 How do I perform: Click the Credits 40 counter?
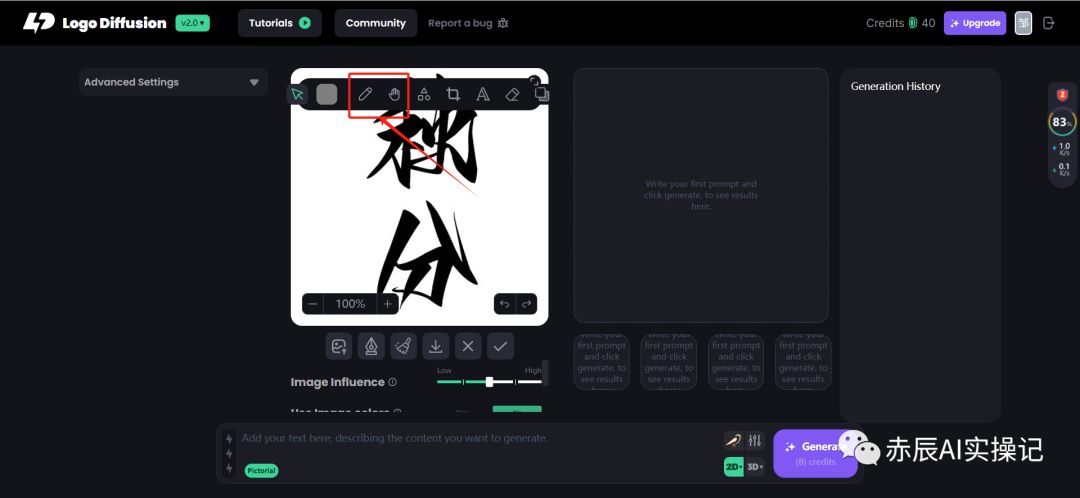(901, 23)
